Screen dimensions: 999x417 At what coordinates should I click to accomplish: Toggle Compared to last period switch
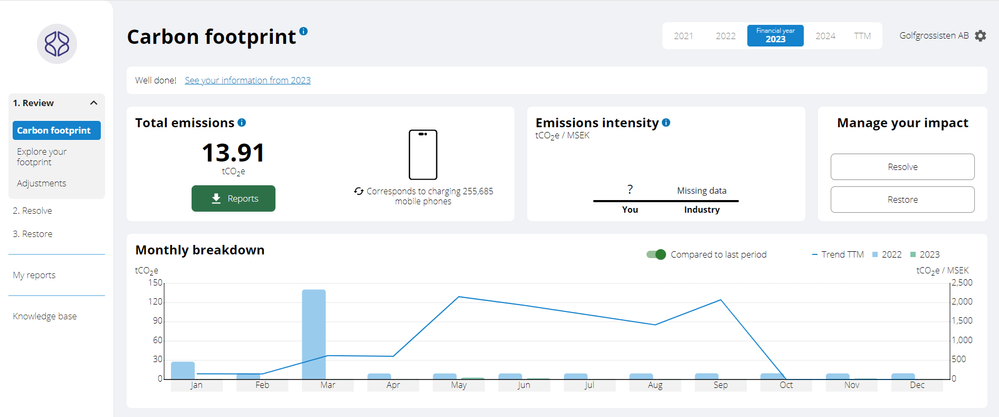pyautogui.click(x=656, y=254)
